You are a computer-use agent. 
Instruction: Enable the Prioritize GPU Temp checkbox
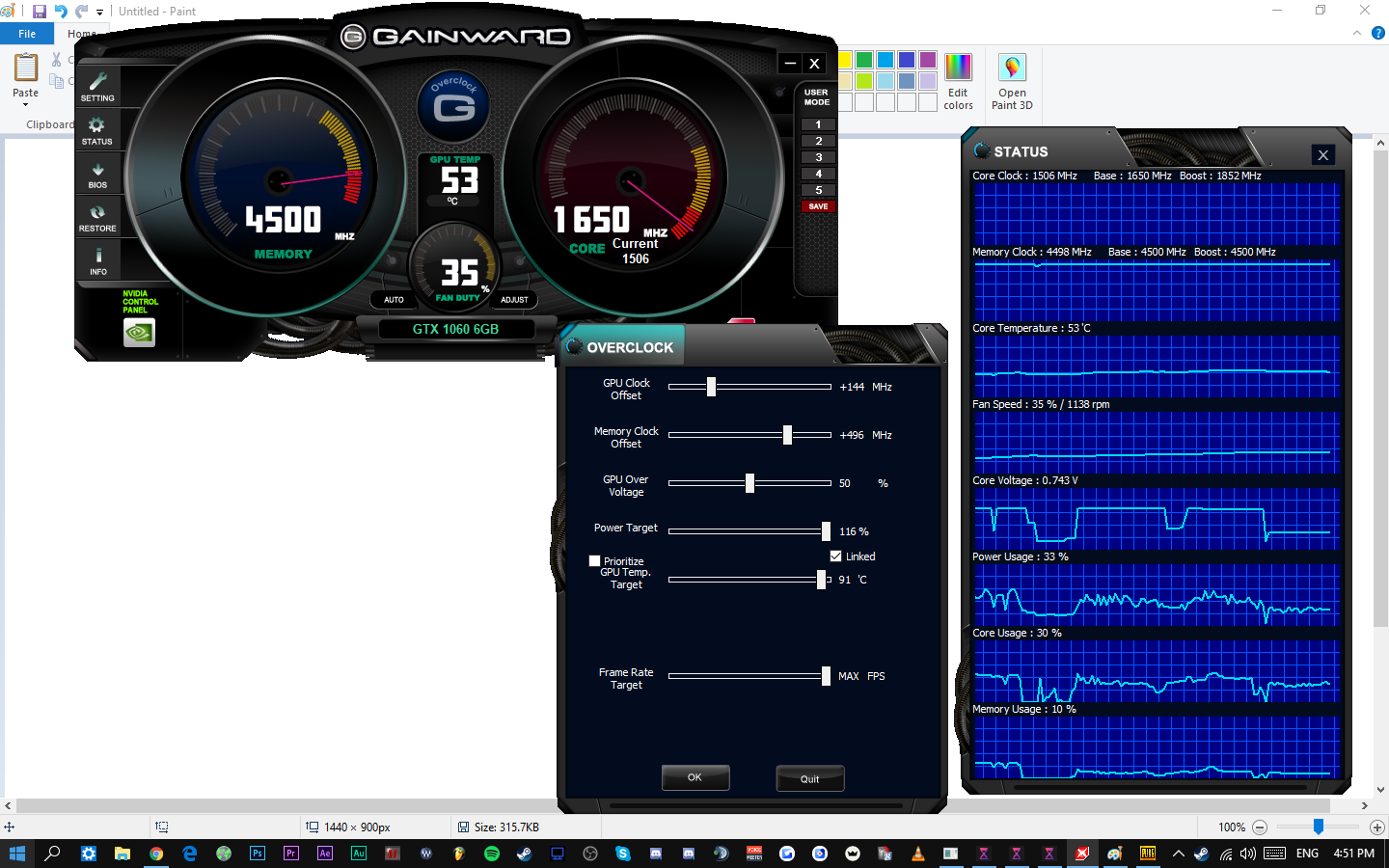tap(595, 561)
